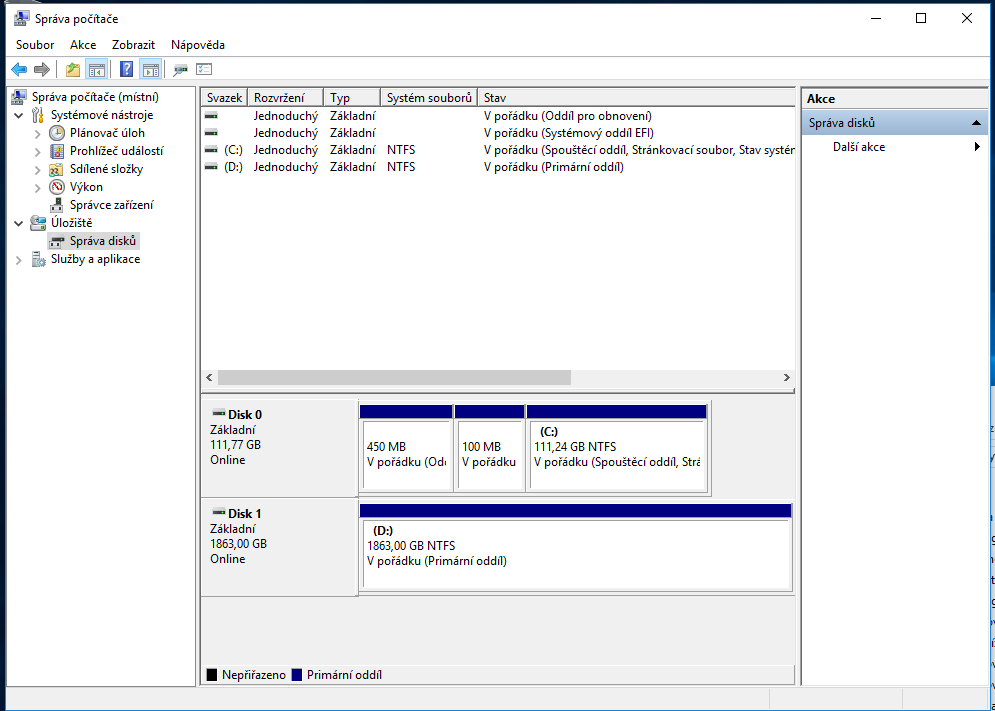Sort by Systém souborů column header
The image size is (995, 711).
pos(428,98)
